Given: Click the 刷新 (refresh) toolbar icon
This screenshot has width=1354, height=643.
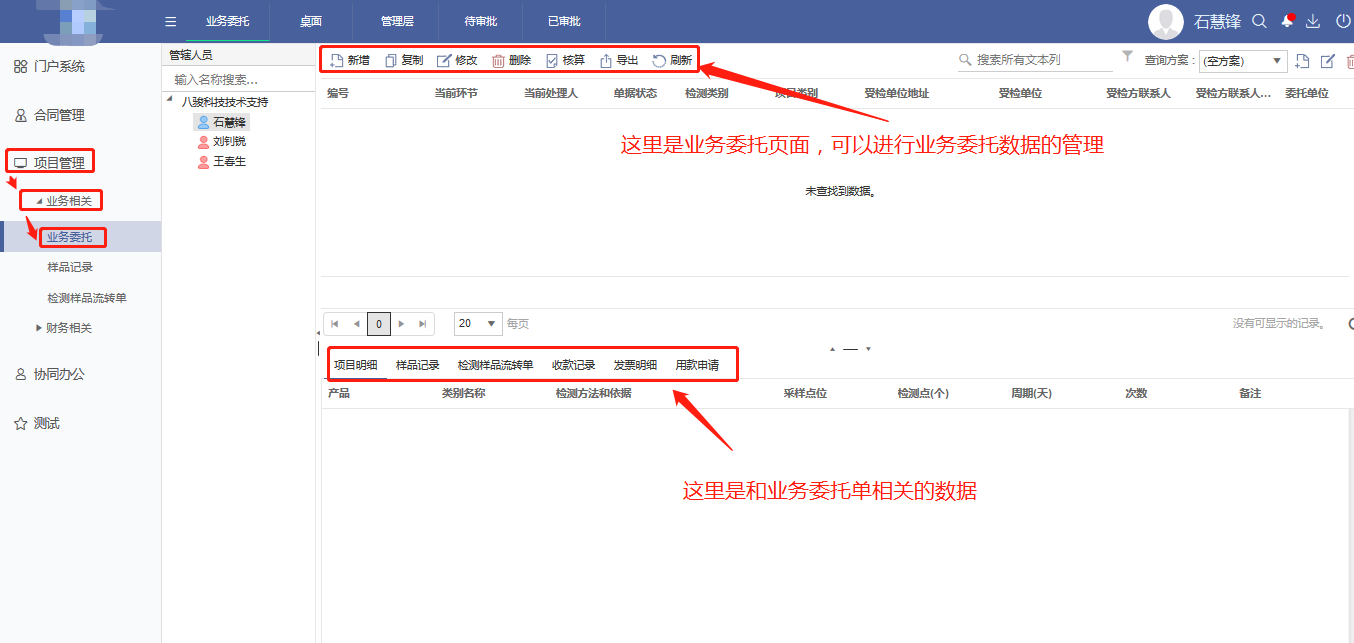Looking at the screenshot, I should click(659, 60).
